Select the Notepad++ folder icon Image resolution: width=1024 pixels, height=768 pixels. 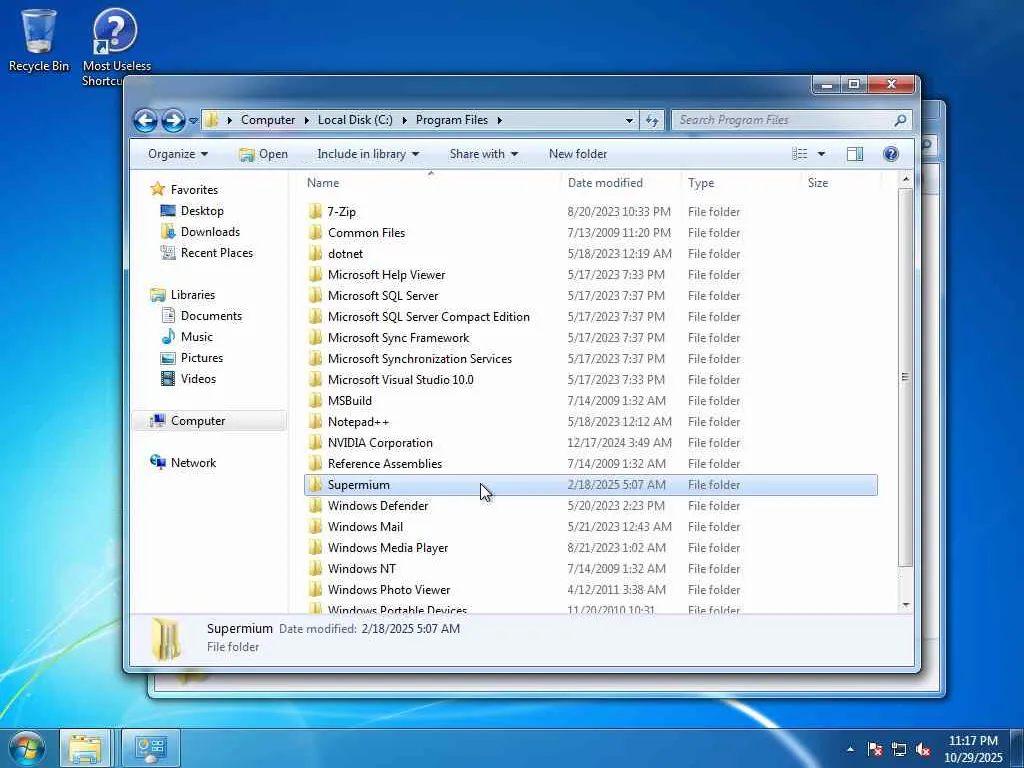pyautogui.click(x=315, y=421)
